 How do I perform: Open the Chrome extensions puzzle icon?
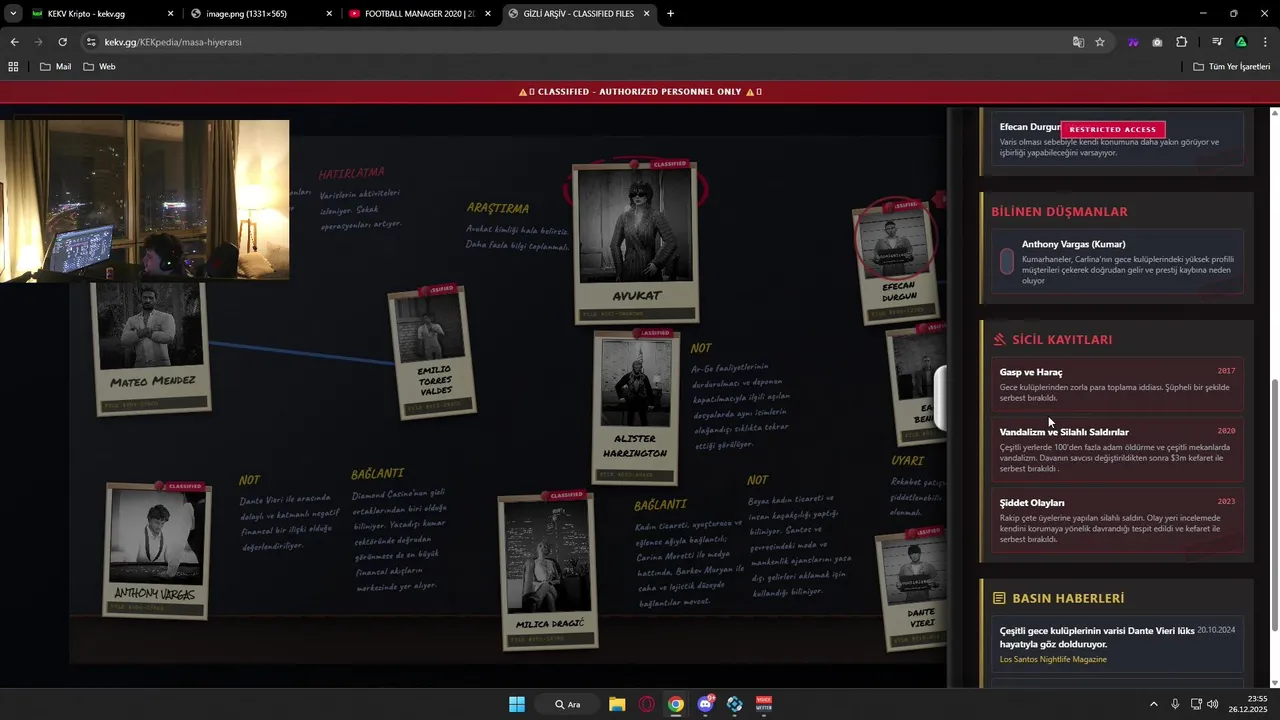coord(1181,42)
